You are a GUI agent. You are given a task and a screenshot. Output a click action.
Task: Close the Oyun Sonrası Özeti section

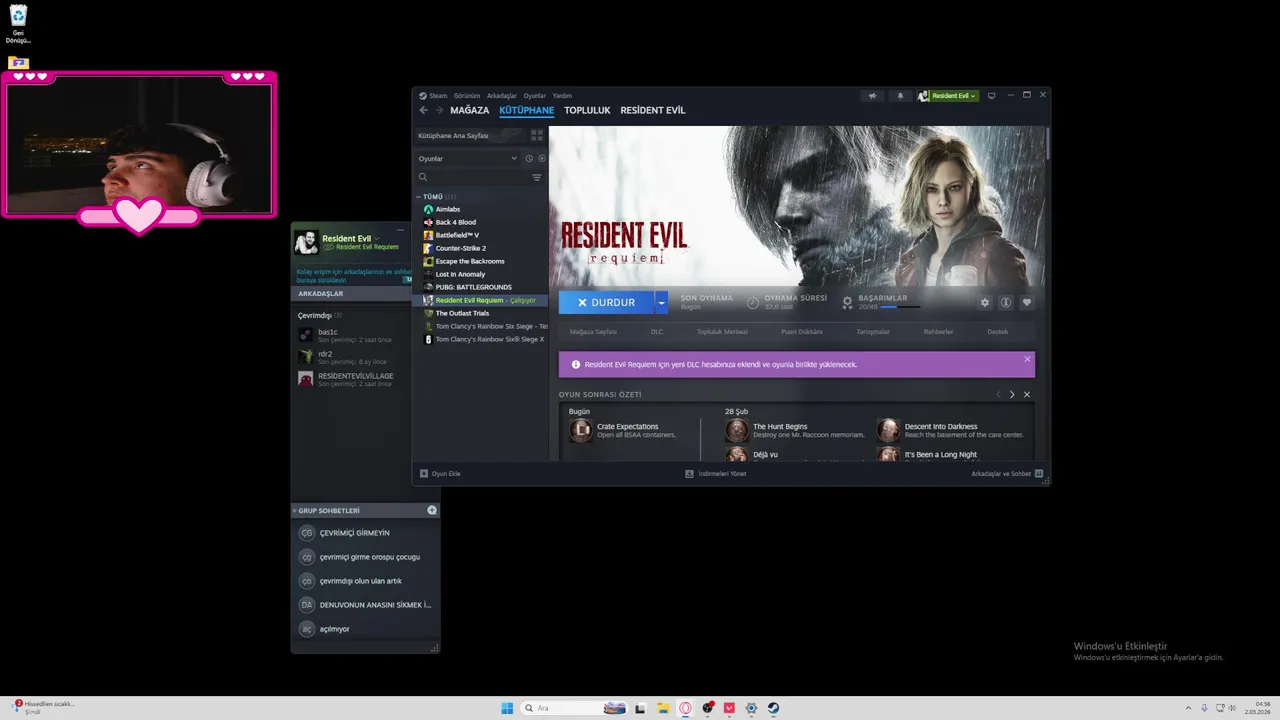[1027, 394]
